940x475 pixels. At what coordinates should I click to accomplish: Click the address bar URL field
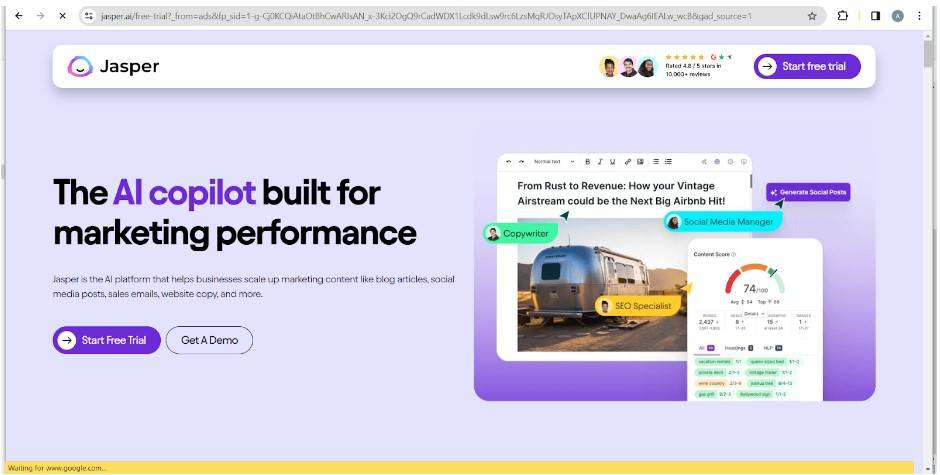(x=430, y=16)
